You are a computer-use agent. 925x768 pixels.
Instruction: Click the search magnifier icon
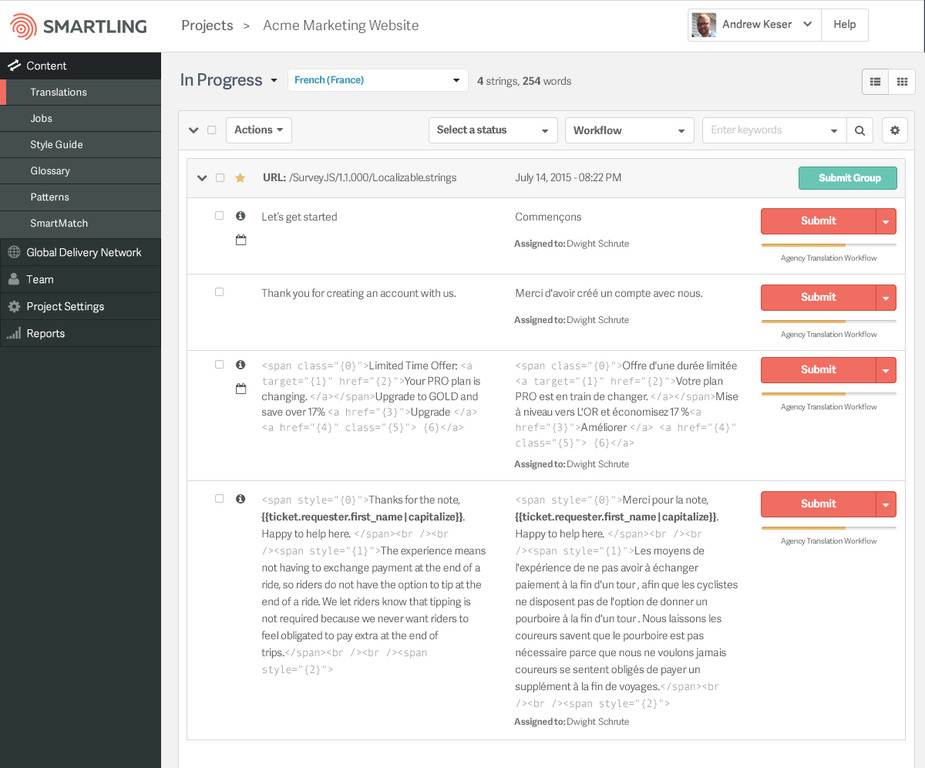click(860, 130)
